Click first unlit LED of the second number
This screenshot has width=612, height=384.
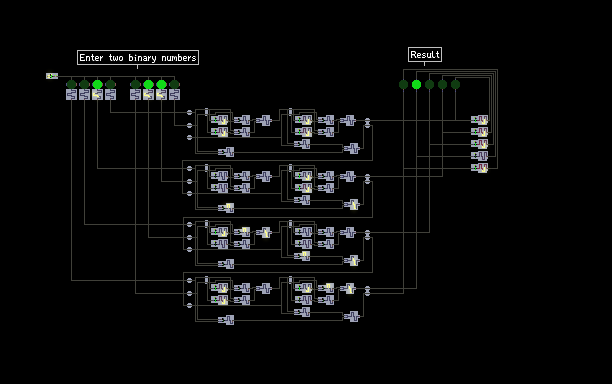(x=135, y=84)
